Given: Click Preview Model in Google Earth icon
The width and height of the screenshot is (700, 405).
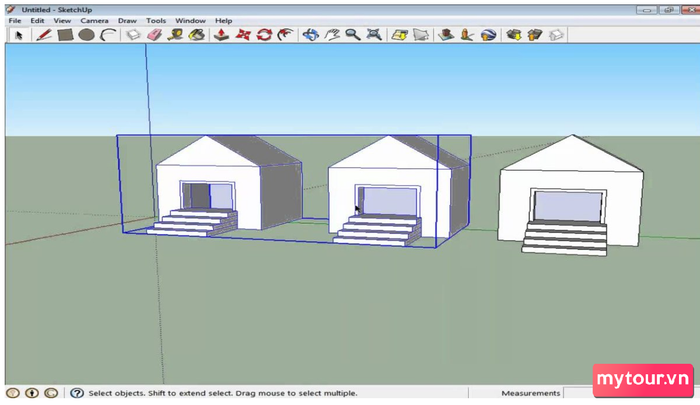Looking at the screenshot, I should (x=488, y=35).
